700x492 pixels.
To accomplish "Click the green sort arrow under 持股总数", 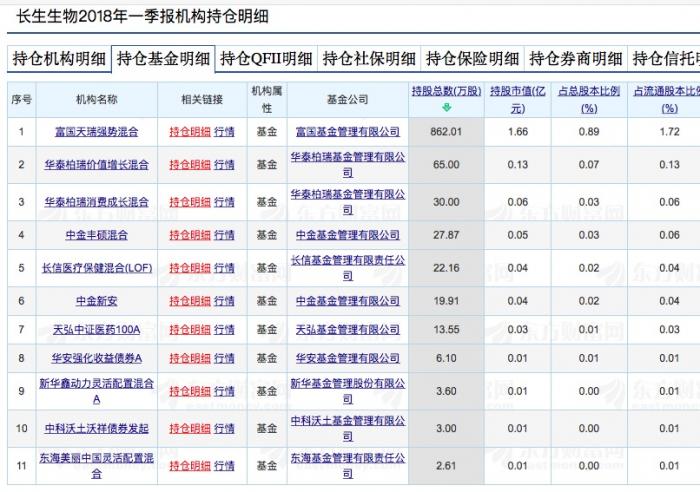I will pos(446,108).
